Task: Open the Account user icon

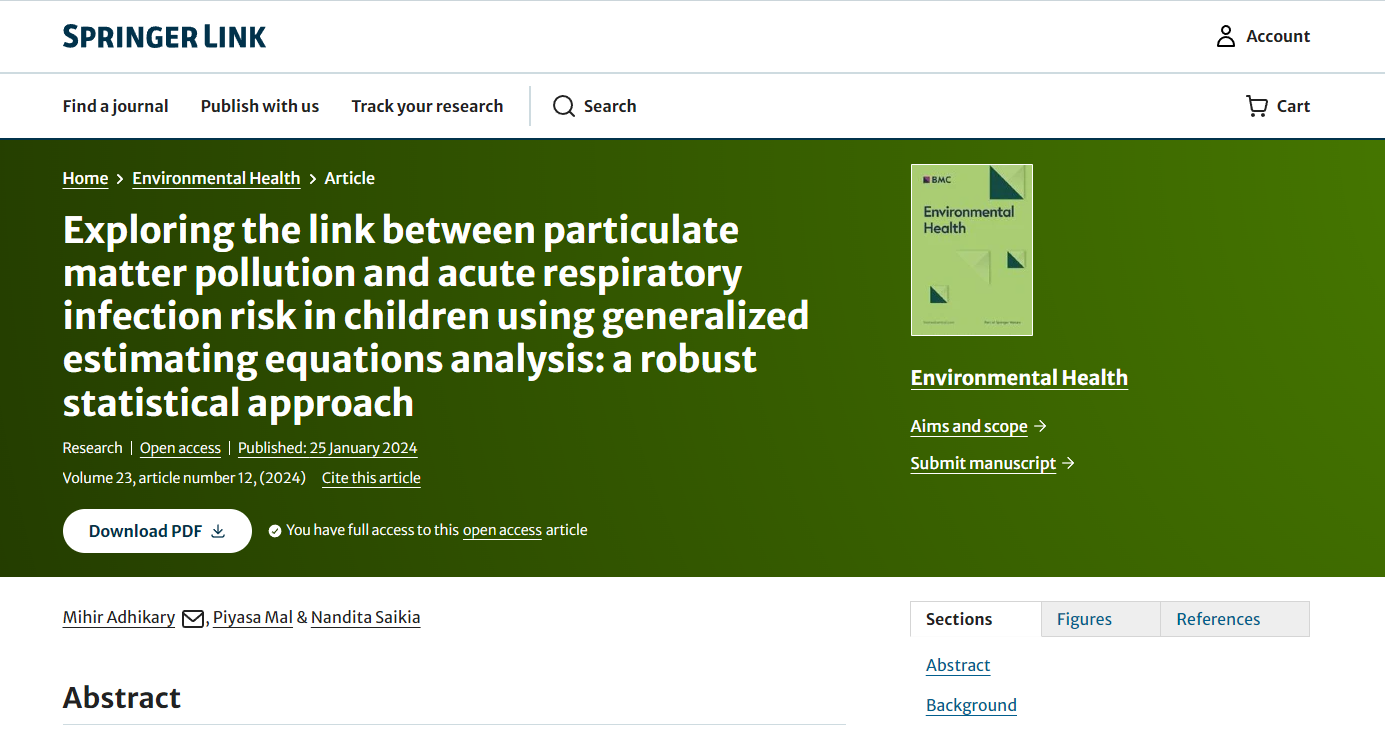Action: point(1225,37)
